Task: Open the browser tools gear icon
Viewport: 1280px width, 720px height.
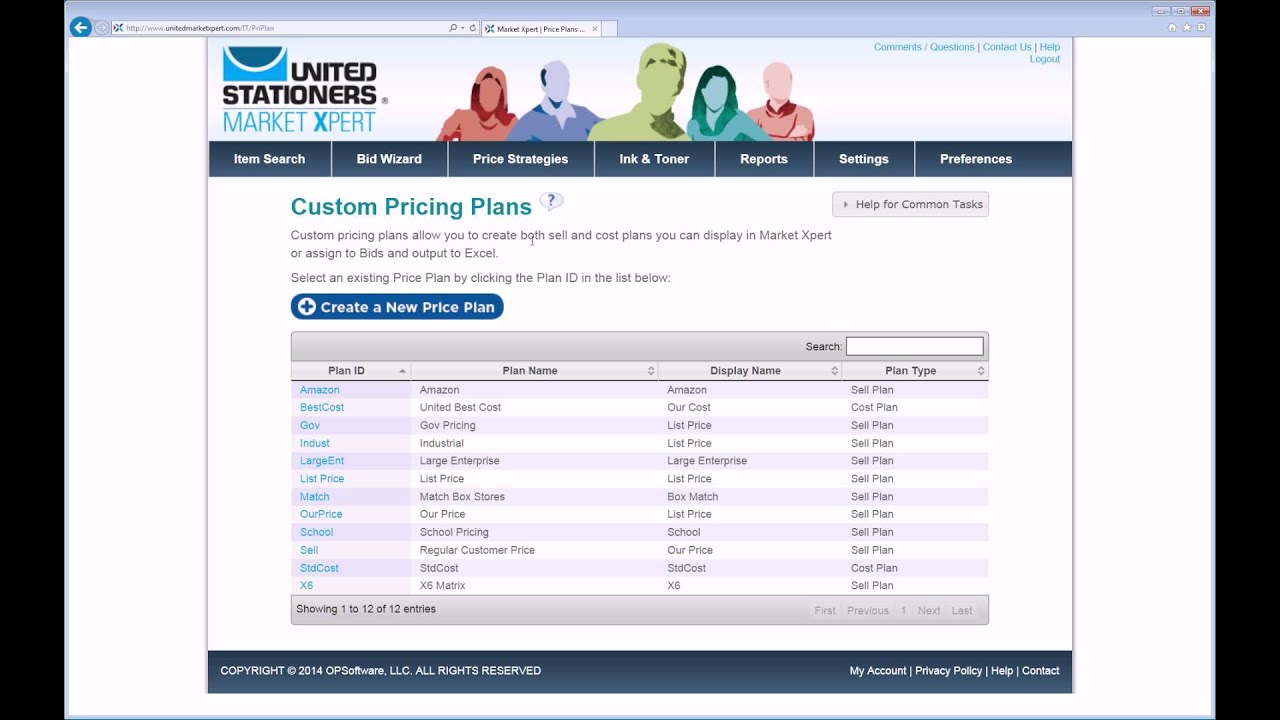Action: (x=1202, y=28)
